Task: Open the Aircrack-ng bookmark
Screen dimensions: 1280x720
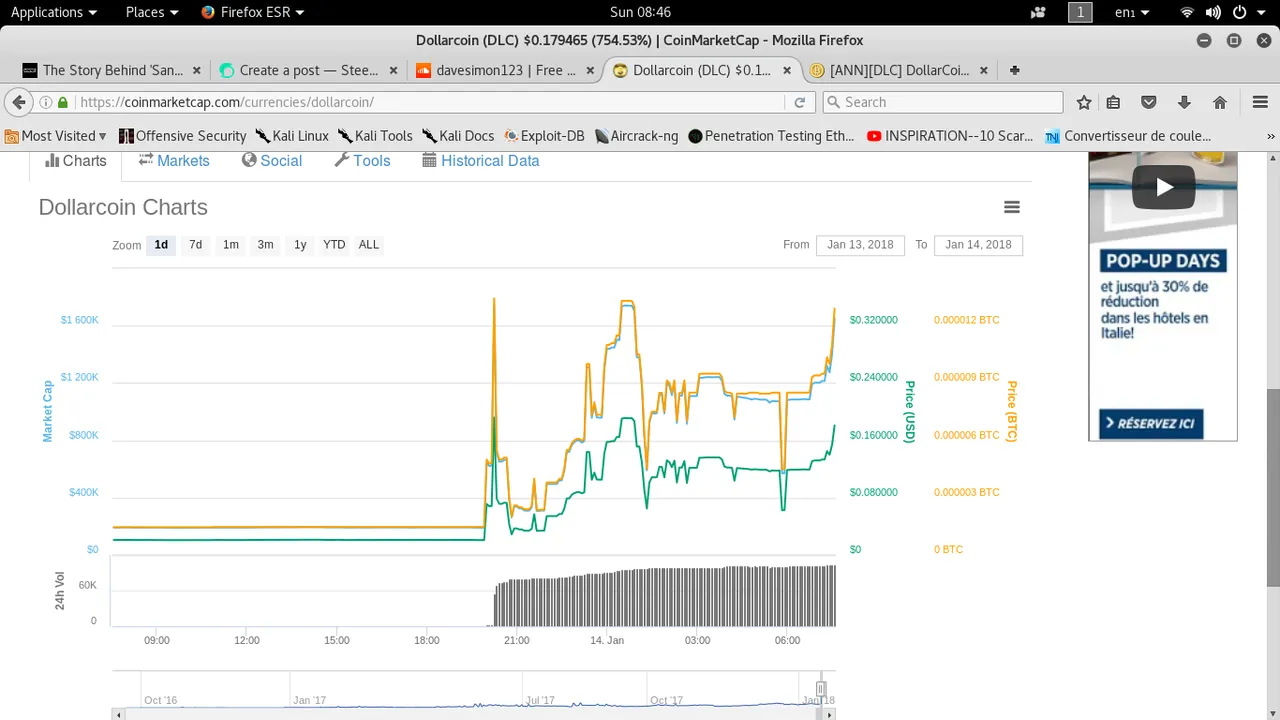Action: pos(637,136)
